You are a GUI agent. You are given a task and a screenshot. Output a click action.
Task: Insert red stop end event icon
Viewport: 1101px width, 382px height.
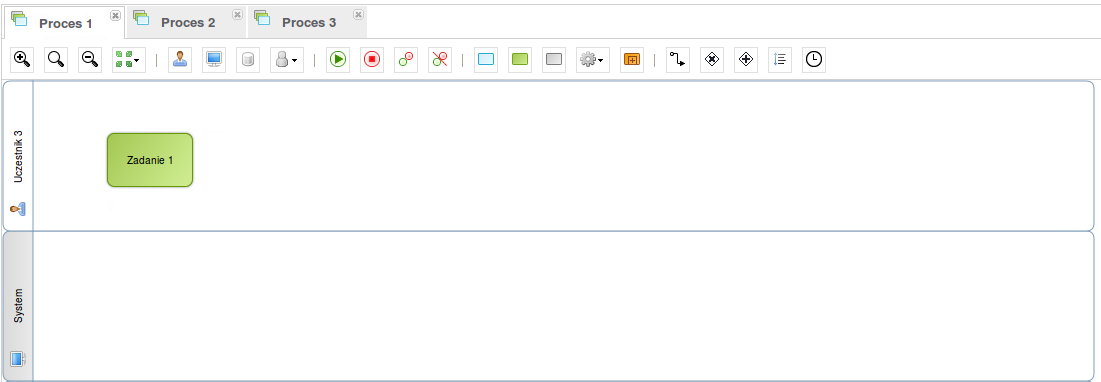click(371, 60)
